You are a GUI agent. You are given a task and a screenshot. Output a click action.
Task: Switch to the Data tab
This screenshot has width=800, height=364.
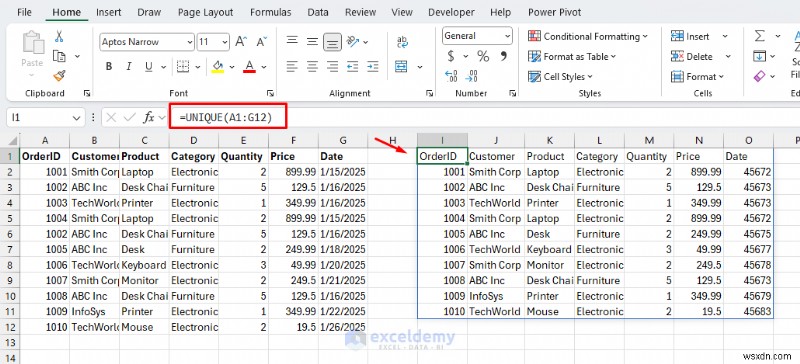[x=318, y=12]
